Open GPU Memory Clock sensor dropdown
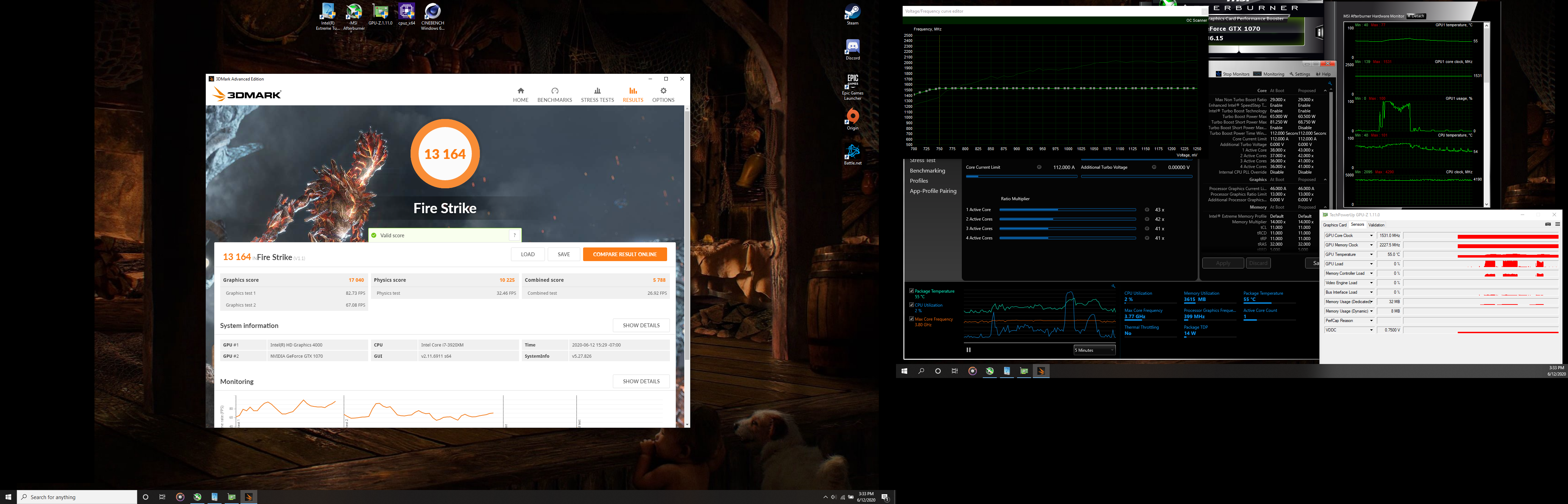Image resolution: width=1568 pixels, height=504 pixels. (x=1371, y=245)
